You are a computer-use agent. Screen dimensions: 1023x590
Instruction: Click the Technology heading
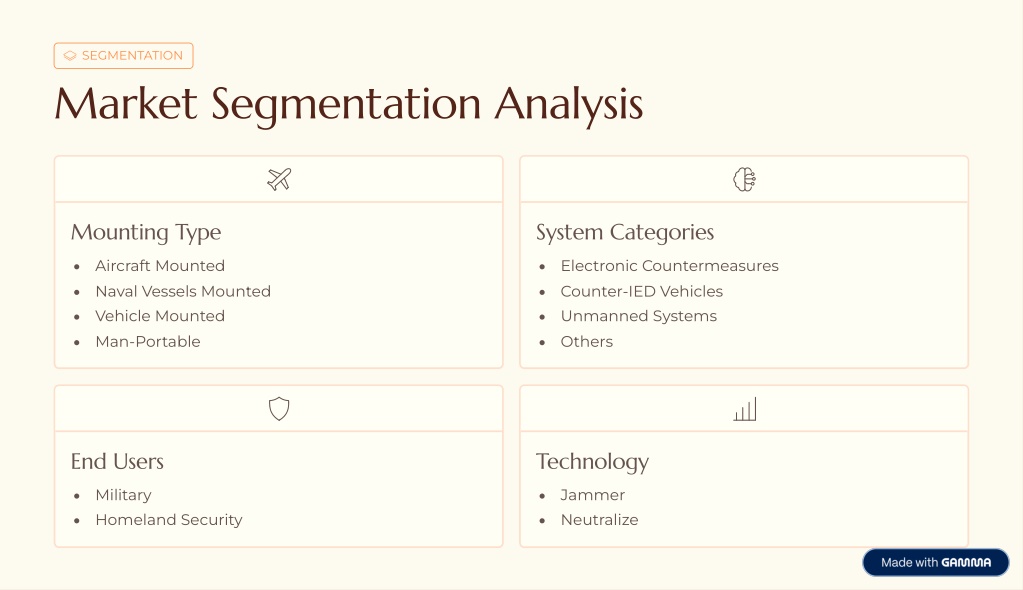(x=592, y=461)
